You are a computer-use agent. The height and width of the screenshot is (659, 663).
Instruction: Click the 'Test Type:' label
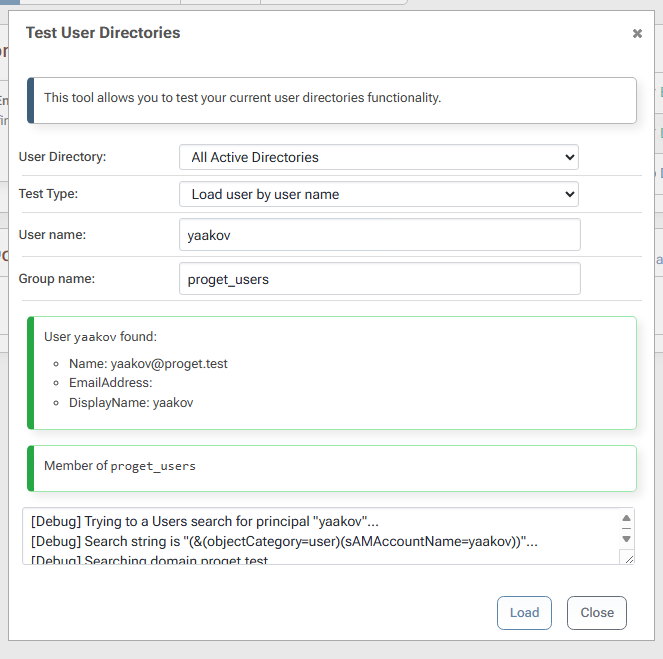coord(48,194)
